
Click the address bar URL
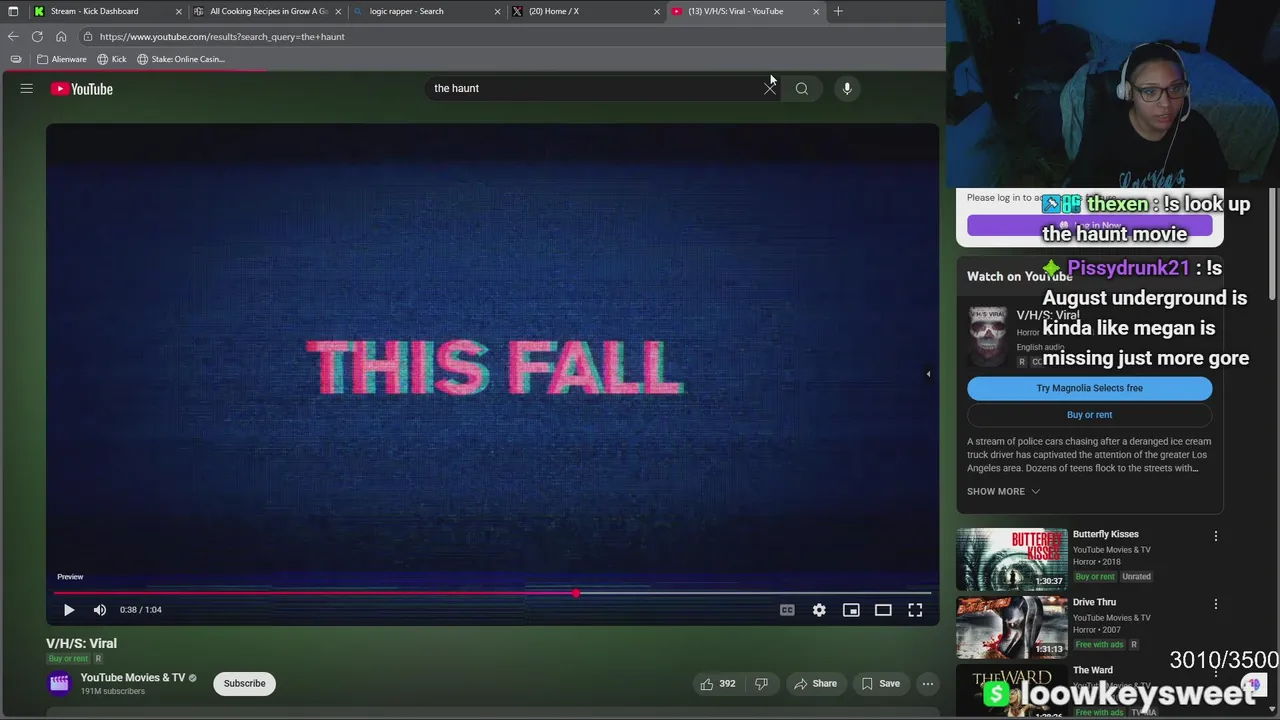(222, 37)
